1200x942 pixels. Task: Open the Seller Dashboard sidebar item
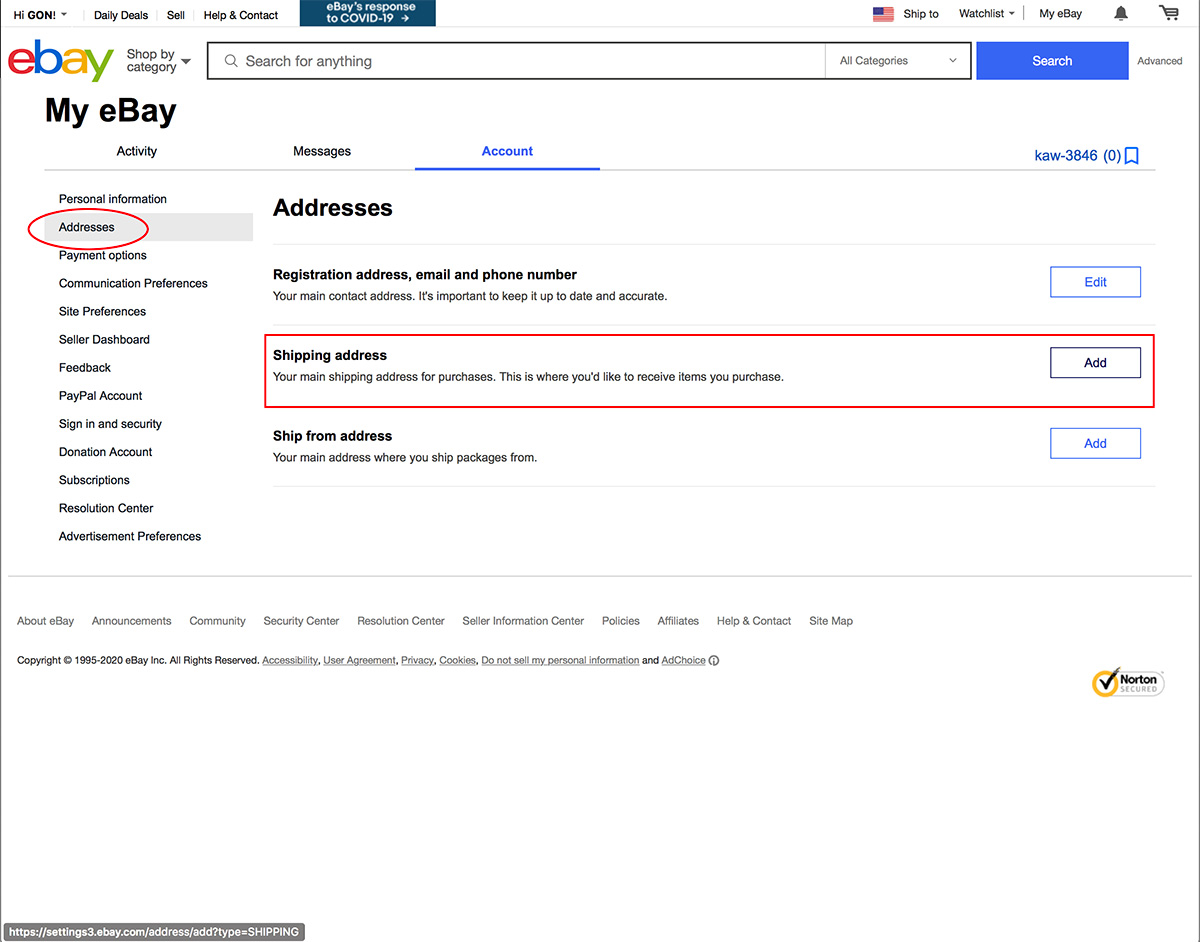tap(104, 339)
